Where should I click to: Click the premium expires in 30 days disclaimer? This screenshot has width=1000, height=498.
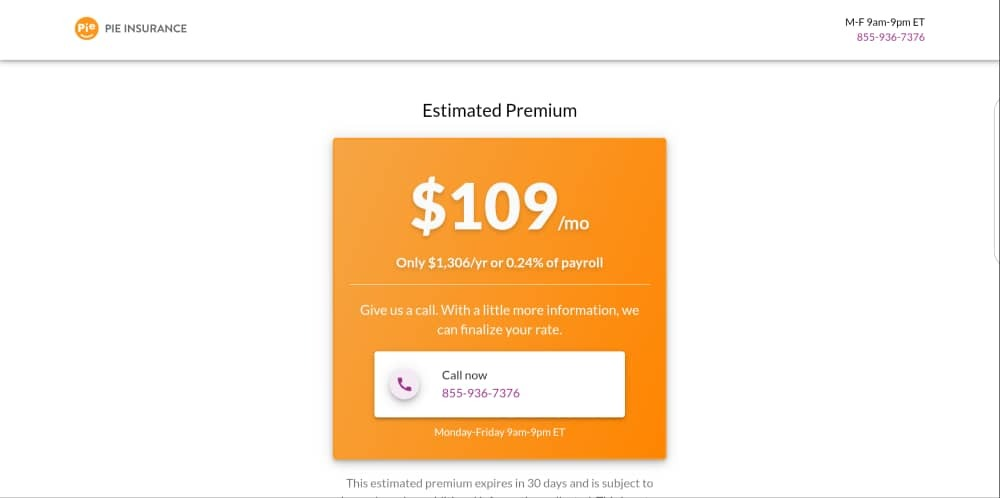coord(499,483)
